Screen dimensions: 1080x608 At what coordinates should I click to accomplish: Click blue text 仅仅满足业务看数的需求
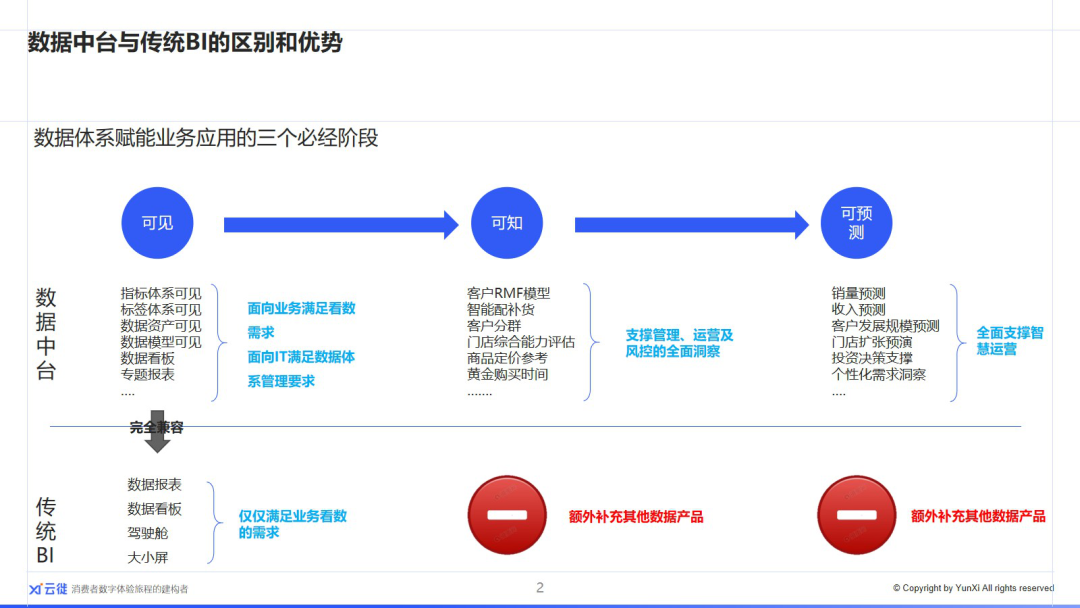point(293,524)
